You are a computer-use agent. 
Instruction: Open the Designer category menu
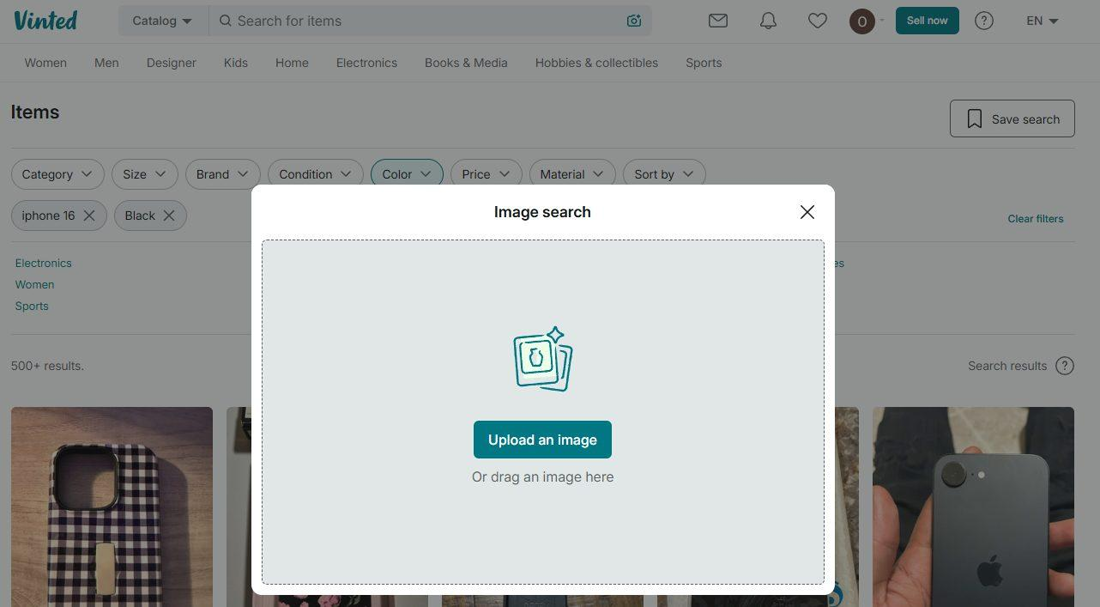click(171, 62)
